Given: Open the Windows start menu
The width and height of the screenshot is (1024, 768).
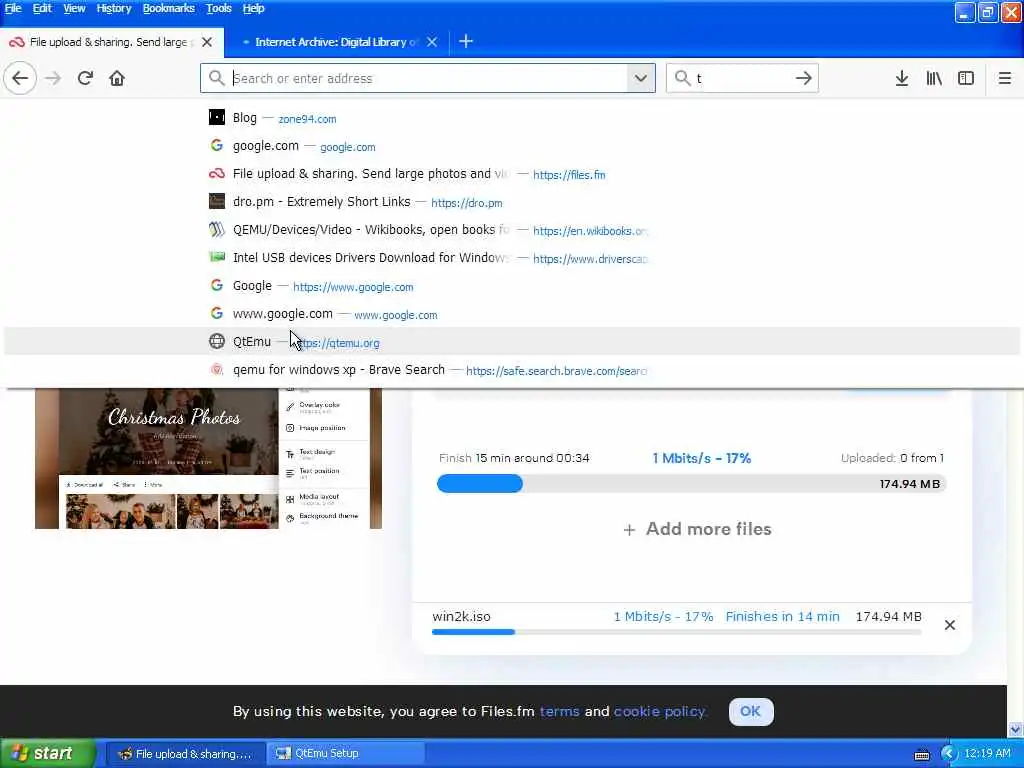Looking at the screenshot, I should [x=47, y=754].
